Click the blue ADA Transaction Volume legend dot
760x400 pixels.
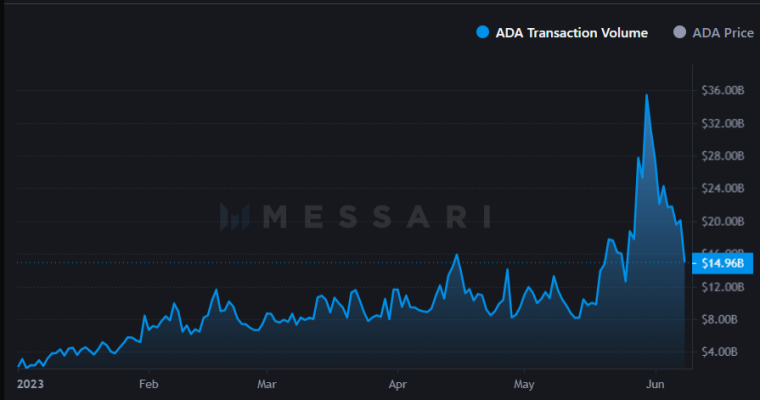[x=483, y=33]
